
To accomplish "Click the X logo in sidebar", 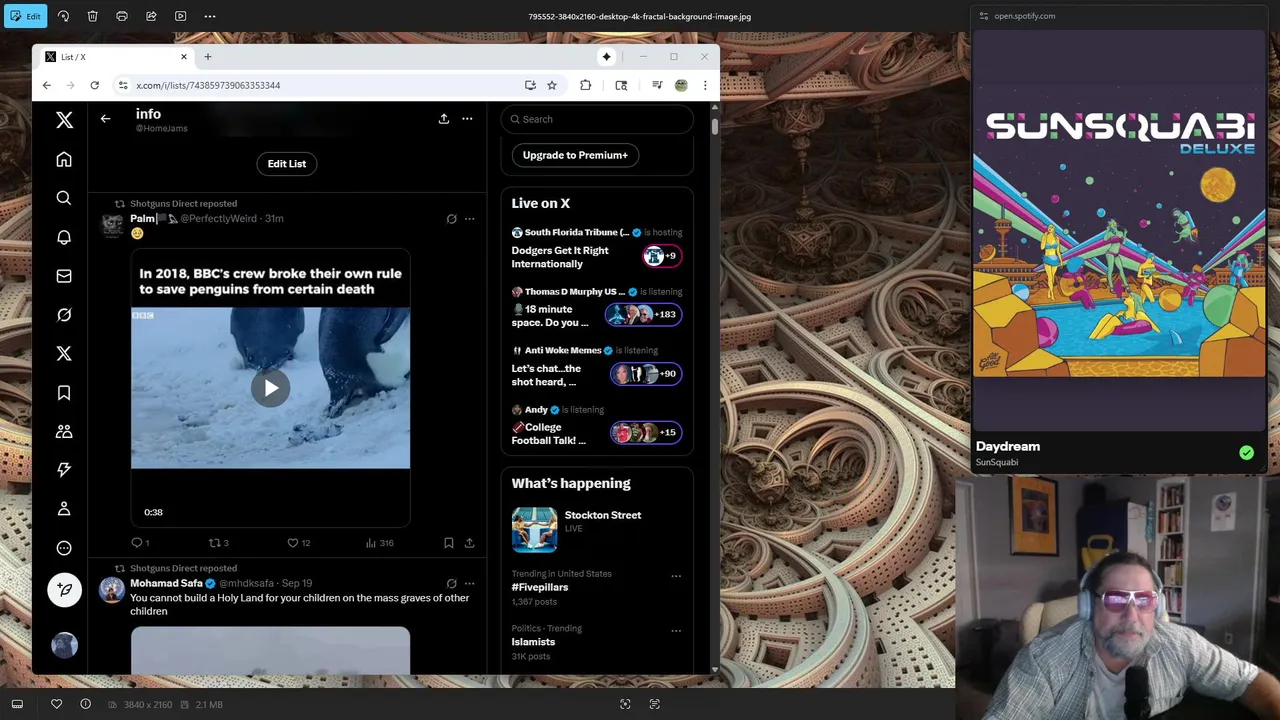I will pos(64,120).
